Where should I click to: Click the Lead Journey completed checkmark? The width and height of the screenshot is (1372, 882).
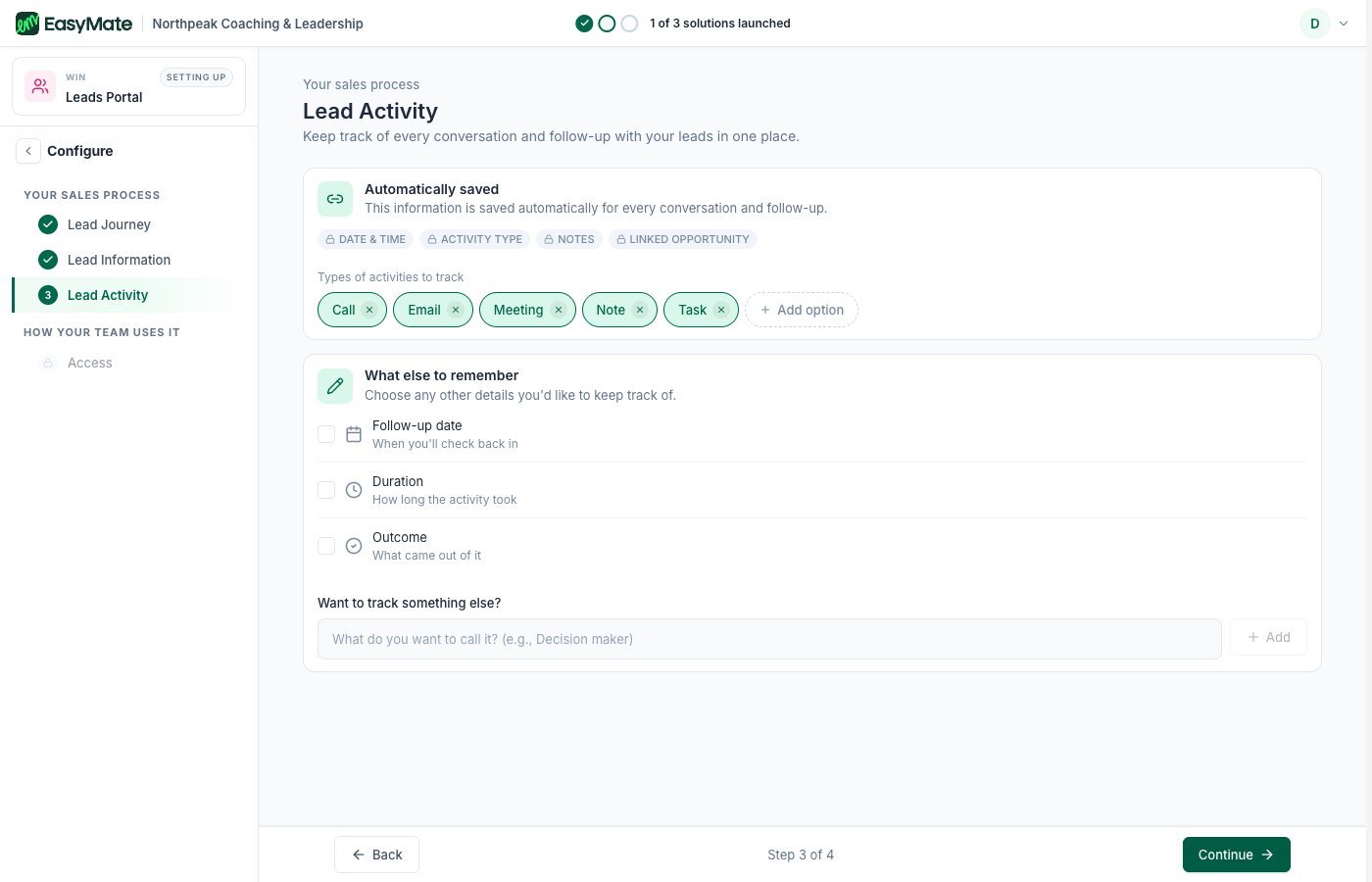pyautogui.click(x=48, y=224)
